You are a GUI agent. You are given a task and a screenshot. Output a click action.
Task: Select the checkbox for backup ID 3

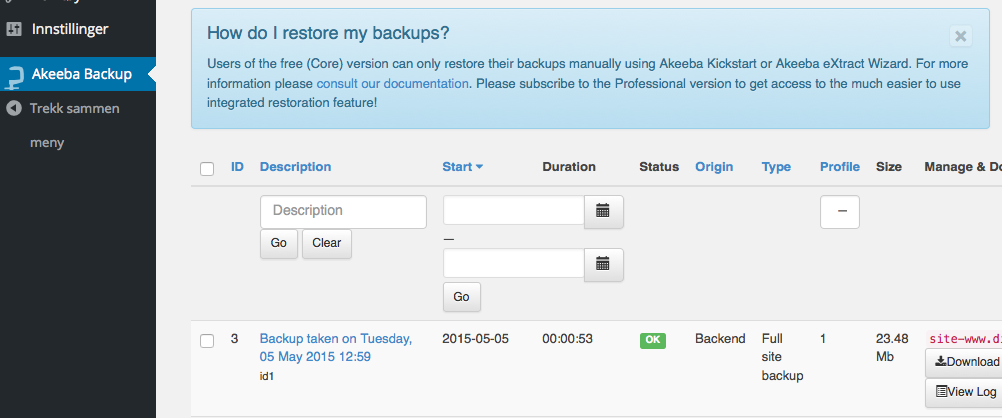[207, 341]
